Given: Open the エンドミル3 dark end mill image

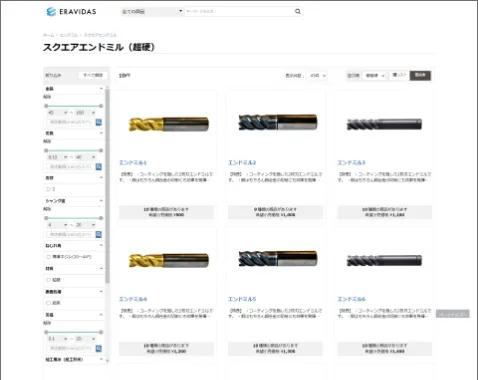Looking at the screenshot, I should pos(384,124).
